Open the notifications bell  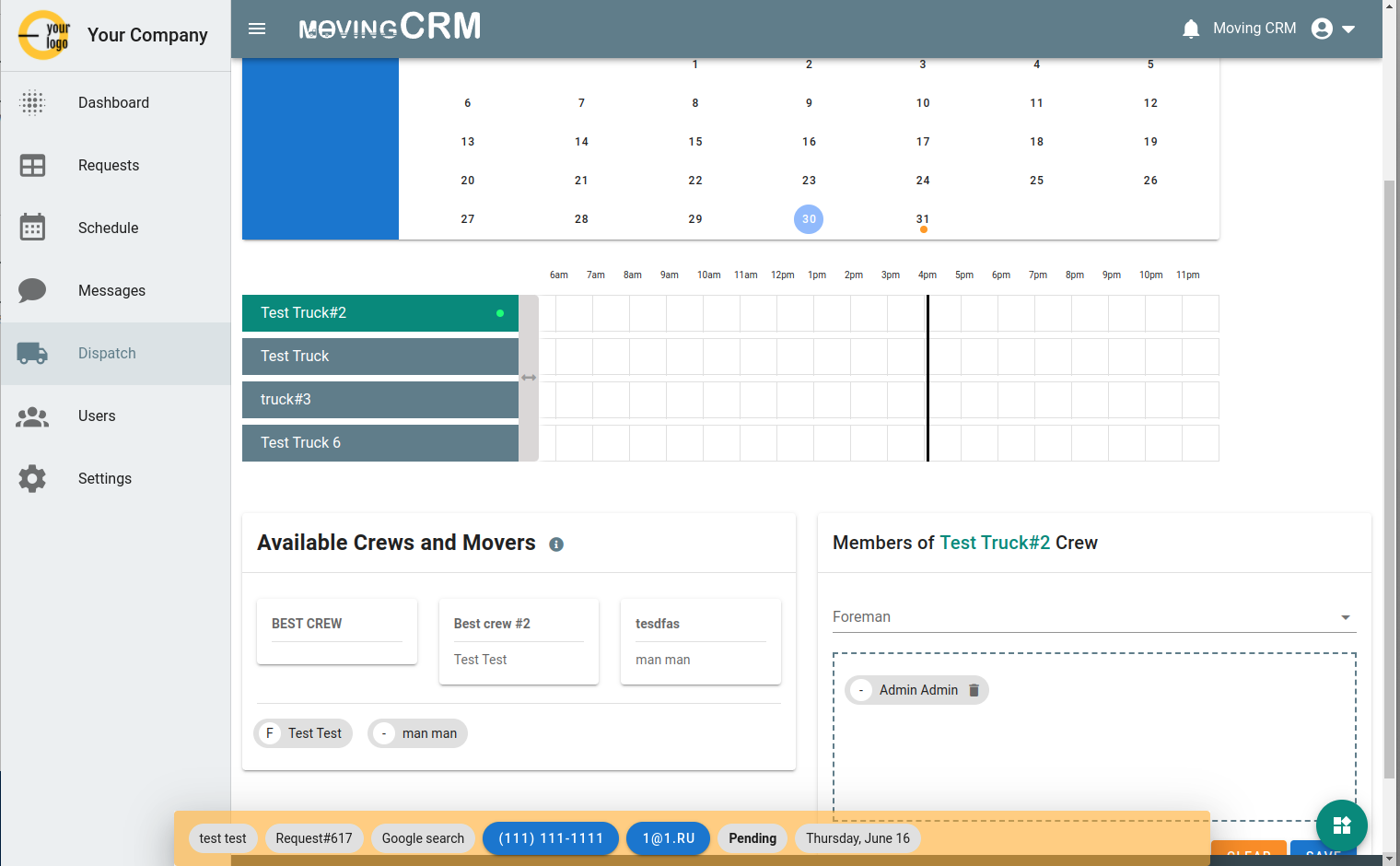pos(1191,29)
